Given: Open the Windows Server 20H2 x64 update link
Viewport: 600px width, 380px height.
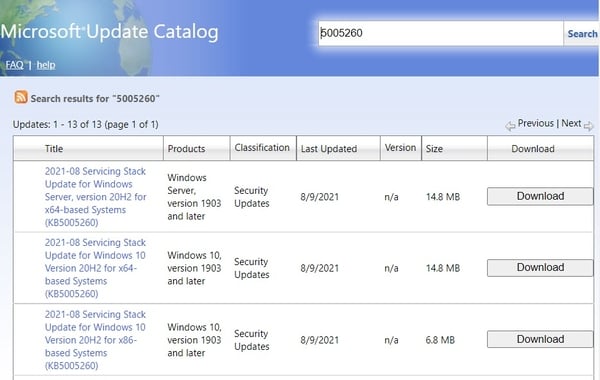Looking at the screenshot, I should pyautogui.click(x=95, y=197).
